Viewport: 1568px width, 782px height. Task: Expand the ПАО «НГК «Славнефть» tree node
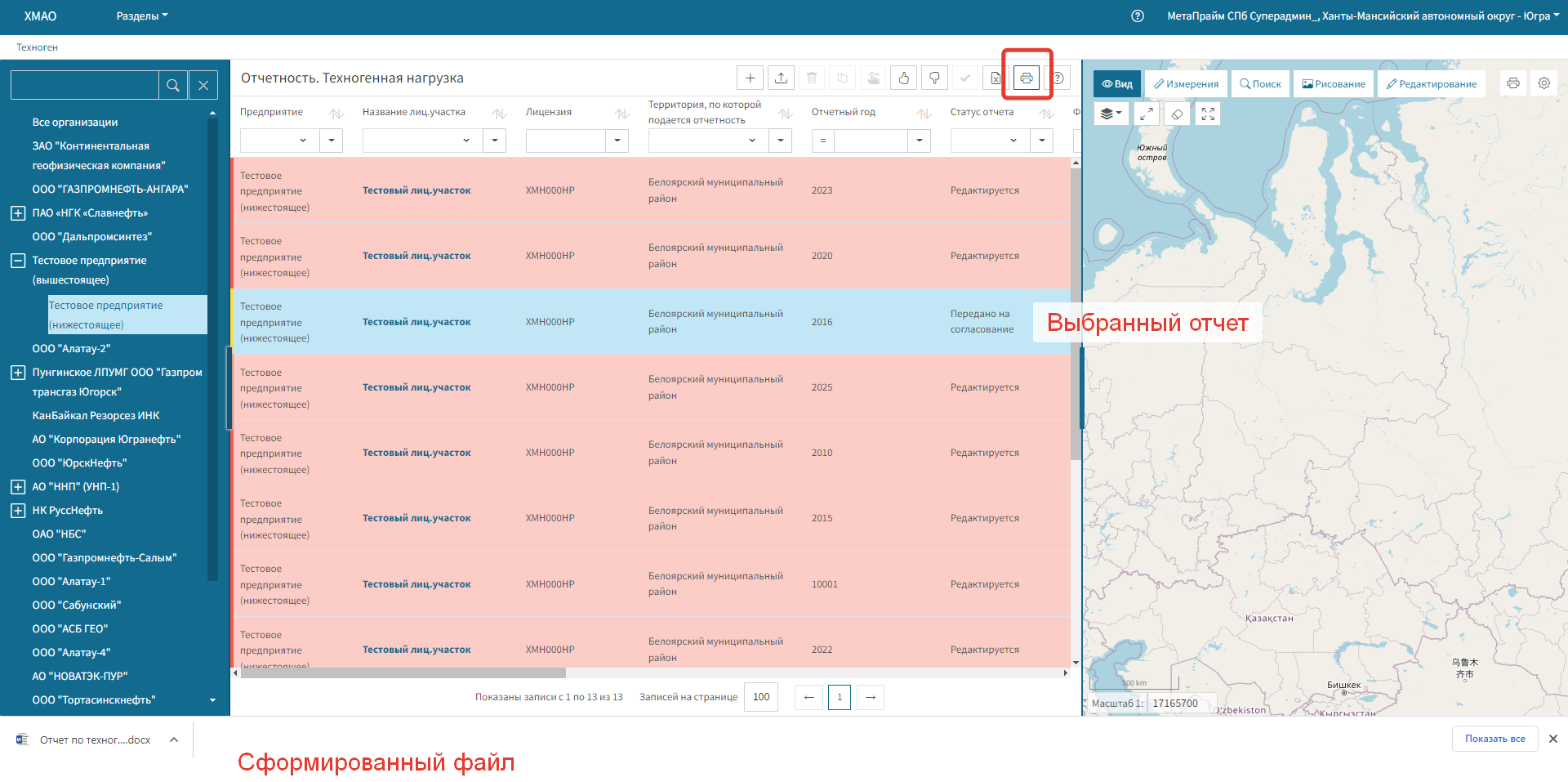(18, 213)
